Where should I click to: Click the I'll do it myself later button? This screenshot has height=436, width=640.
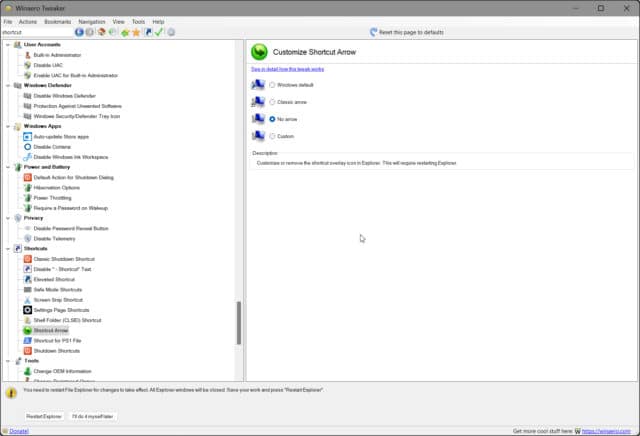tap(93, 416)
